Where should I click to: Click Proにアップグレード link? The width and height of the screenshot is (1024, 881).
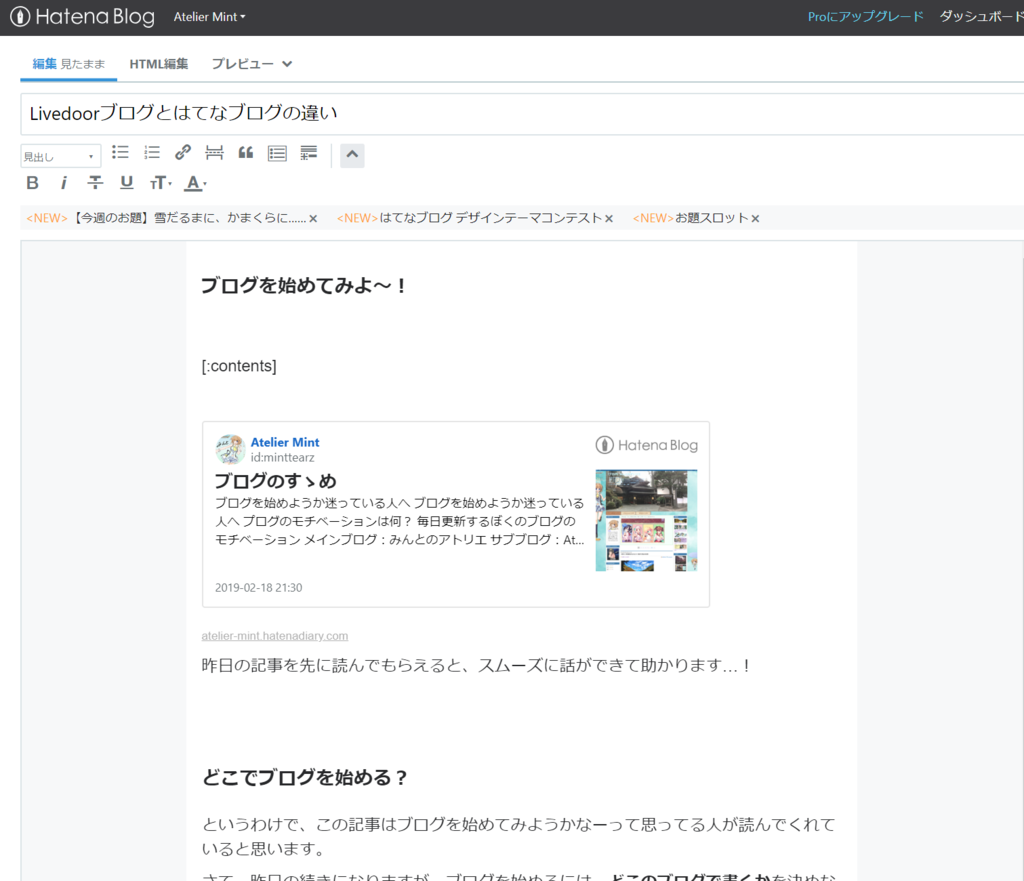865,16
